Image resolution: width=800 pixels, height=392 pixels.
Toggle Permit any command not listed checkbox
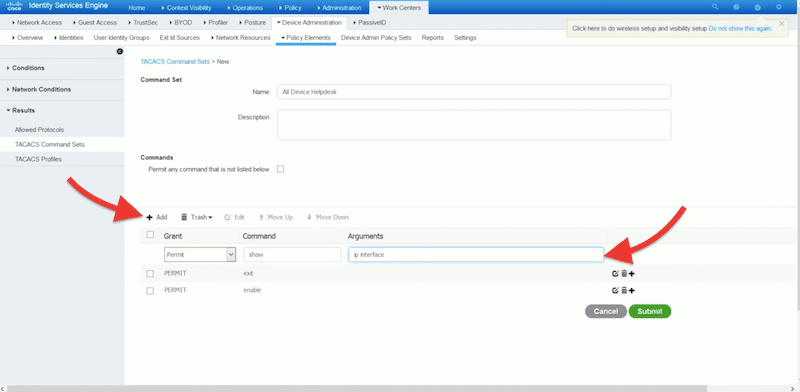tap(280, 169)
